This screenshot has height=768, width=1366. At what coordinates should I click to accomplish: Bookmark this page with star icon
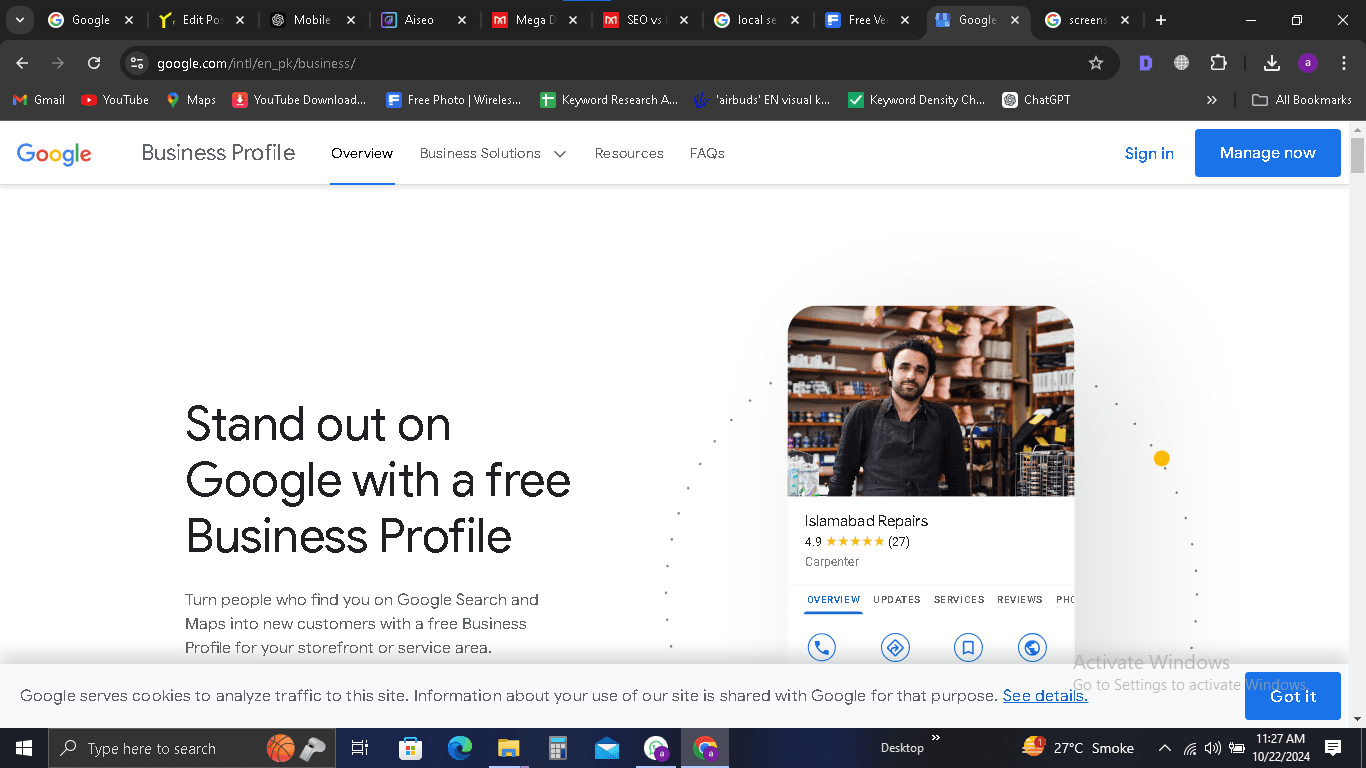(1096, 63)
